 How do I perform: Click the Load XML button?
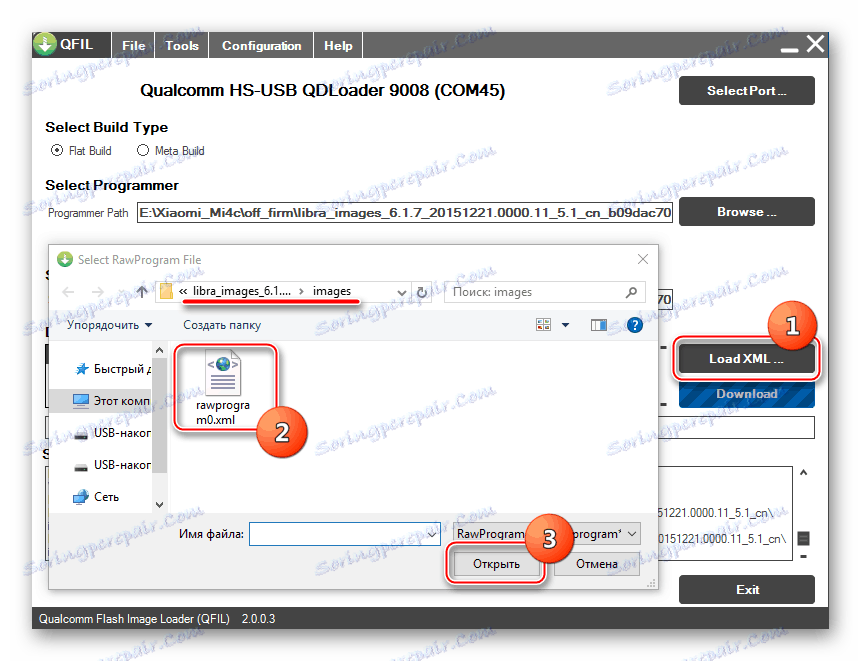746,357
